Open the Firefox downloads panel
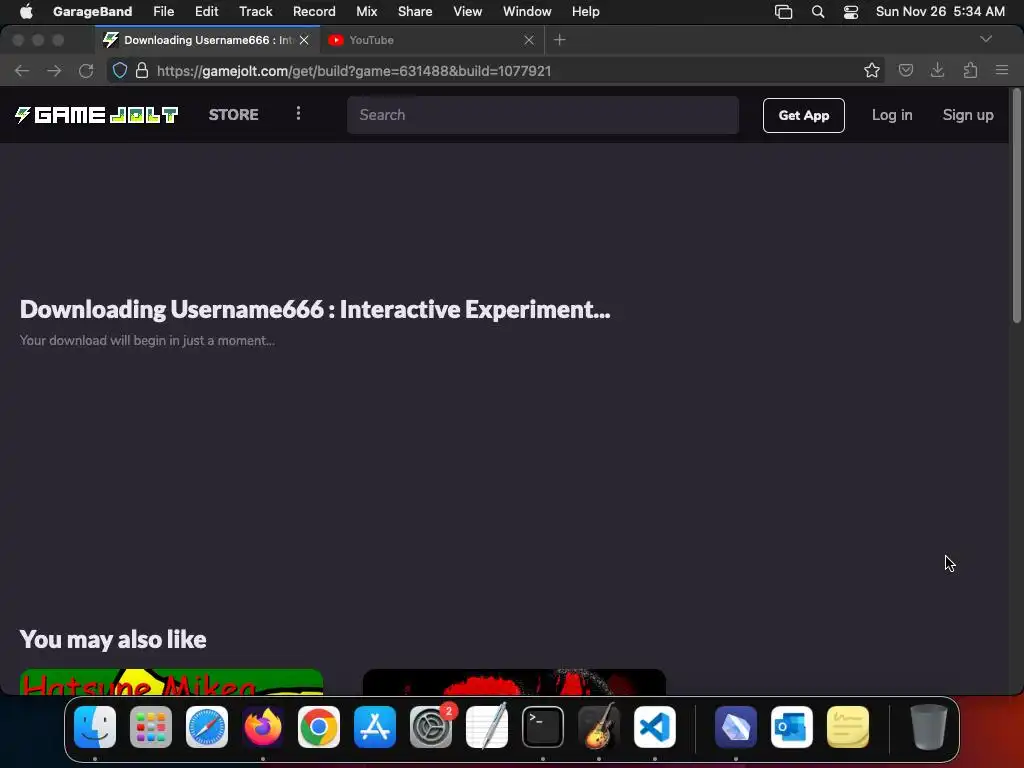The image size is (1024, 768). pyautogui.click(x=938, y=70)
